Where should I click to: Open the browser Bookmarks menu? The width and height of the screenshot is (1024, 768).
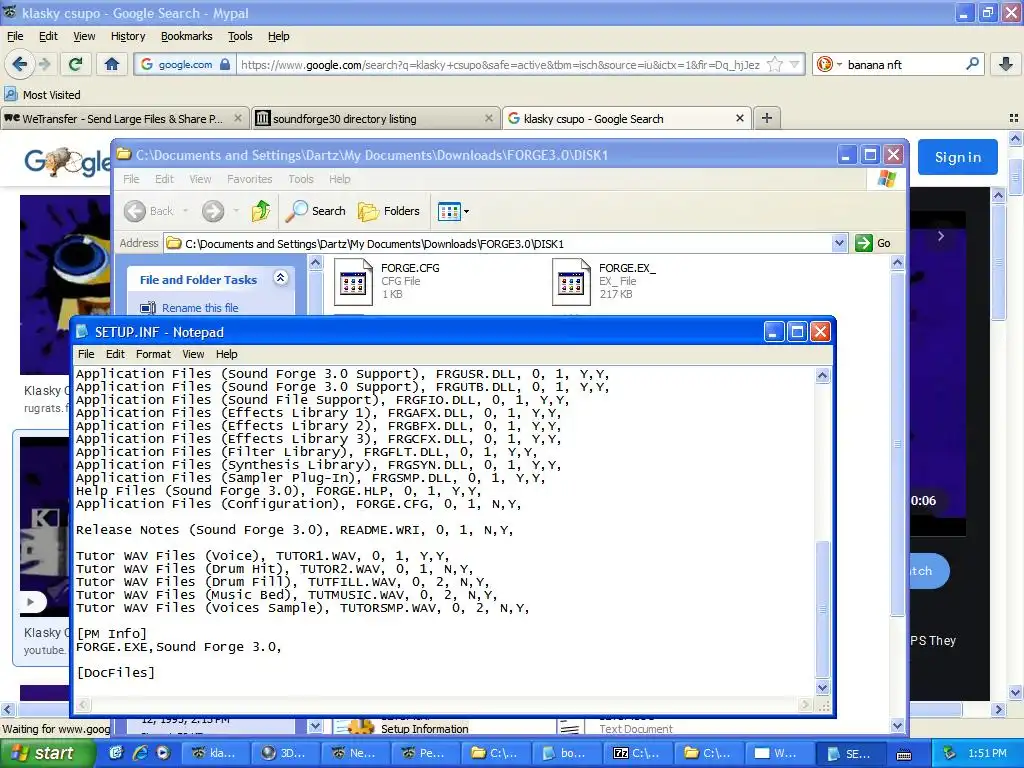tap(187, 36)
